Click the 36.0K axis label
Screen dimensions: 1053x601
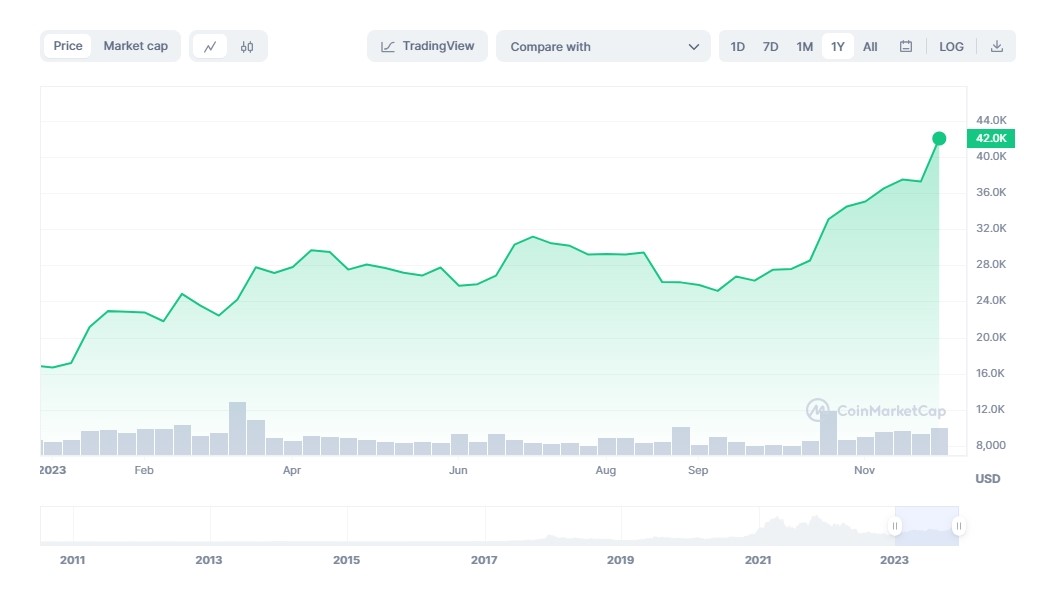pos(991,192)
